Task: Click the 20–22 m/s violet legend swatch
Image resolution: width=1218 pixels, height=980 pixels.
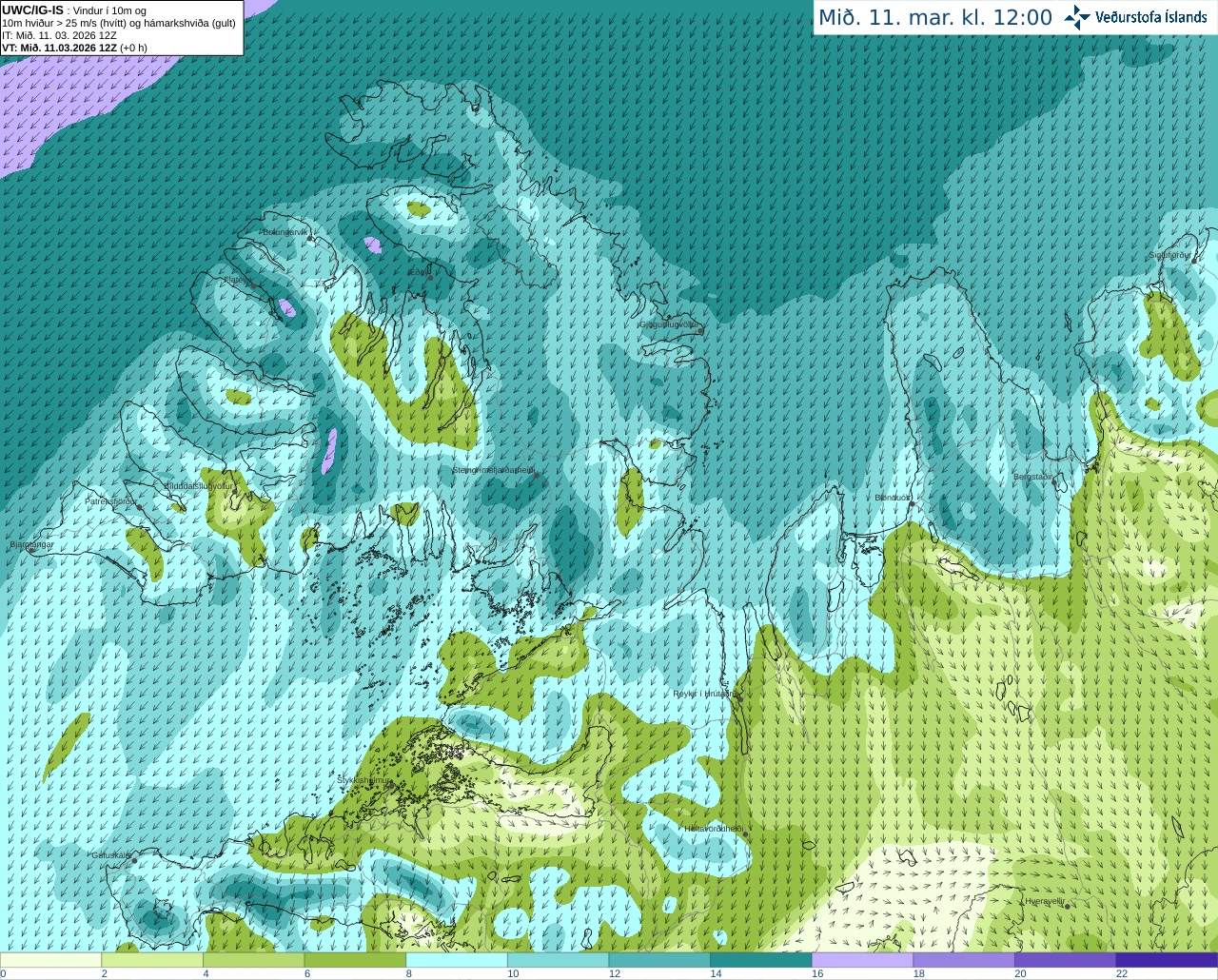Action: coord(1066,960)
